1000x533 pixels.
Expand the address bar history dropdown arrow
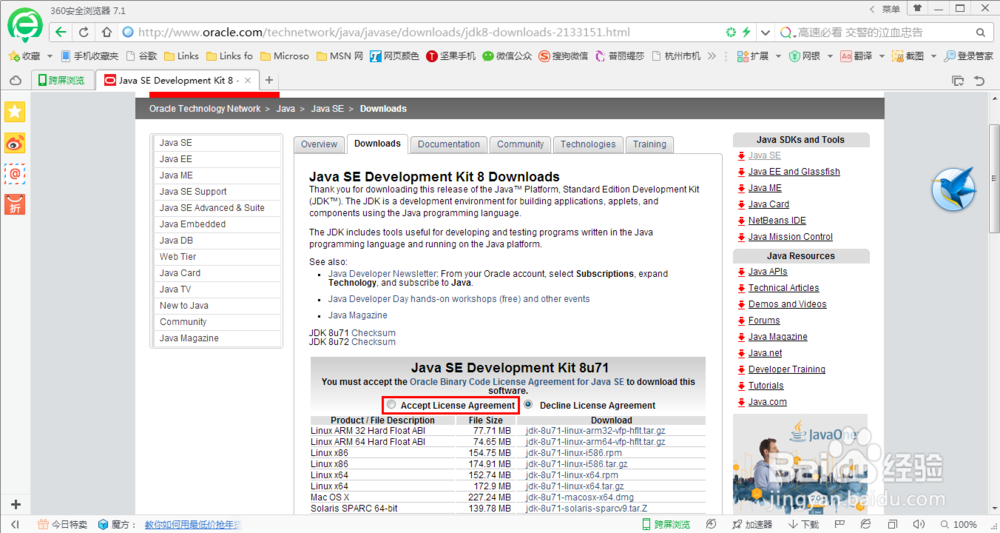coord(765,33)
